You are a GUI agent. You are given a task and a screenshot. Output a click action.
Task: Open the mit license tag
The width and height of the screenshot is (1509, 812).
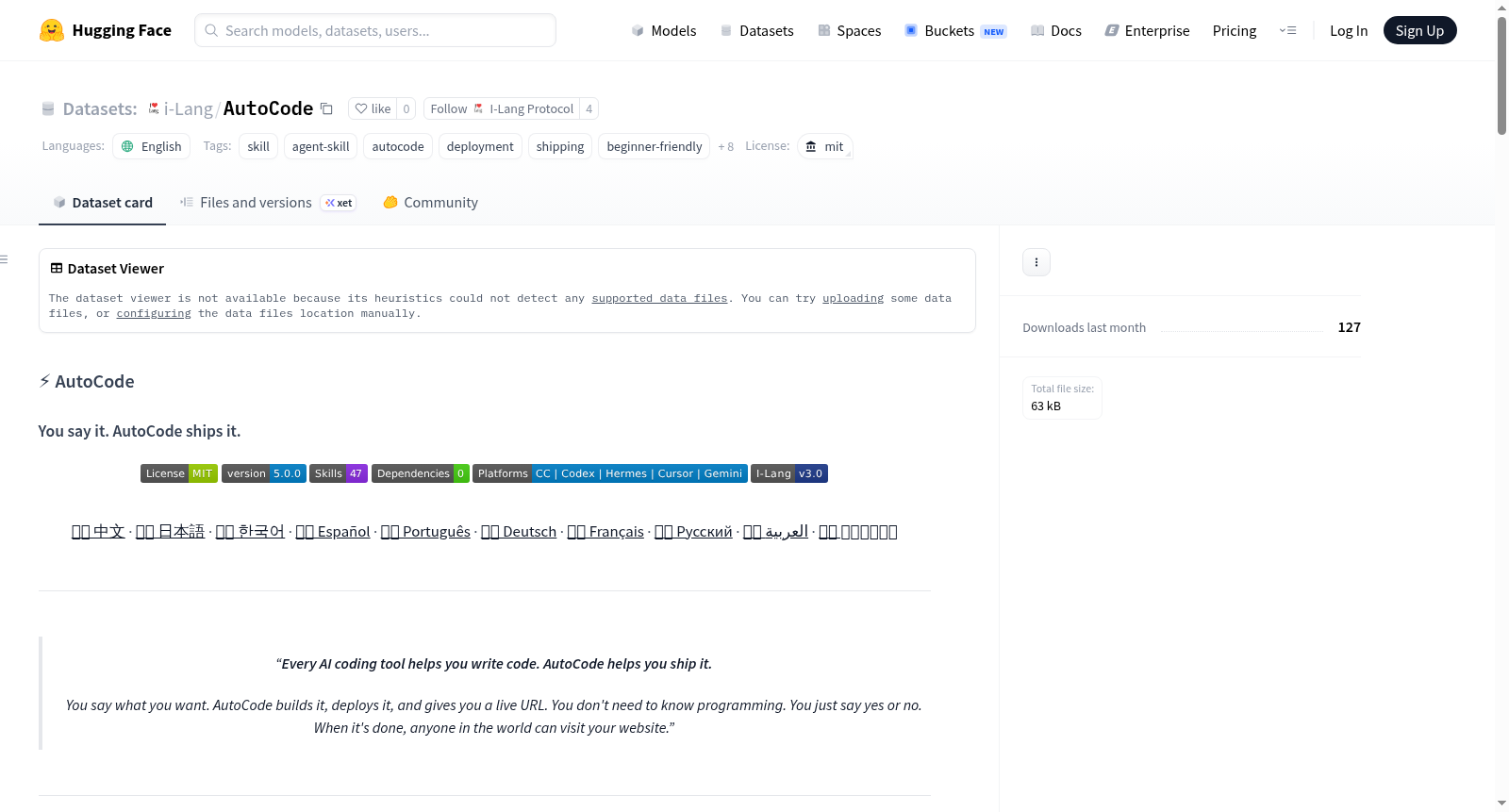click(825, 146)
